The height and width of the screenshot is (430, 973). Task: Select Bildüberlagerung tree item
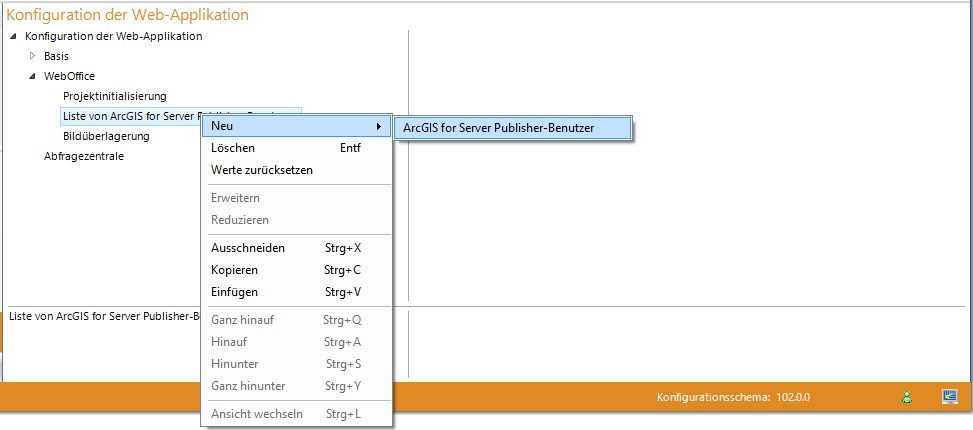click(106, 136)
